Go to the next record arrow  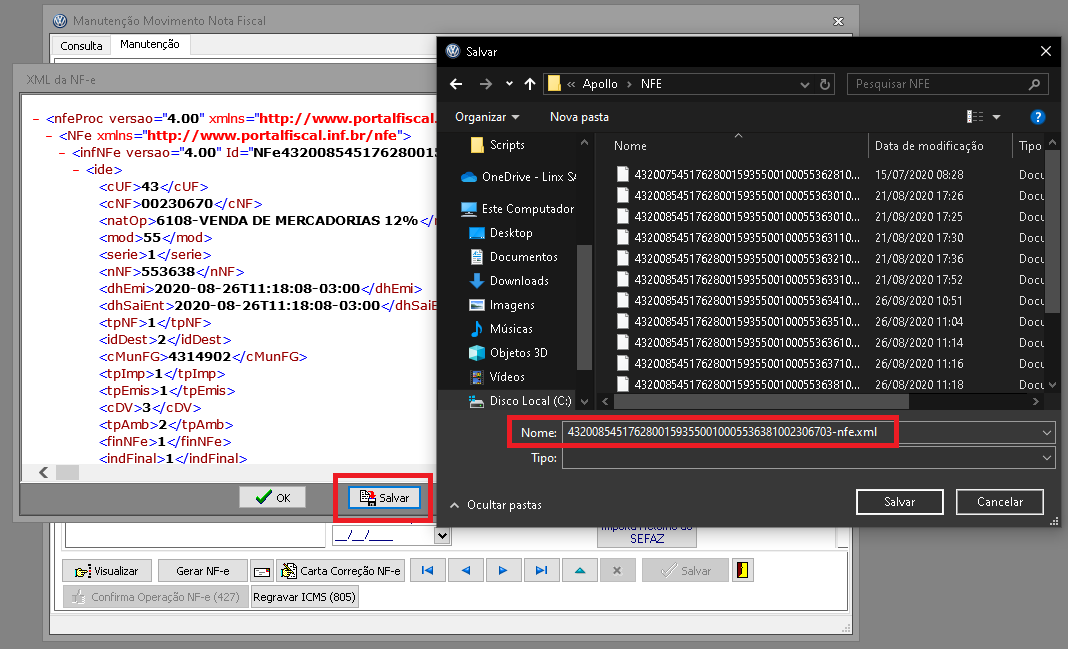tap(503, 571)
